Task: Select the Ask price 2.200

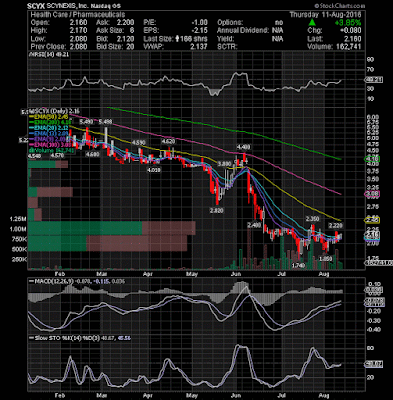Action: pyautogui.click(x=125, y=23)
